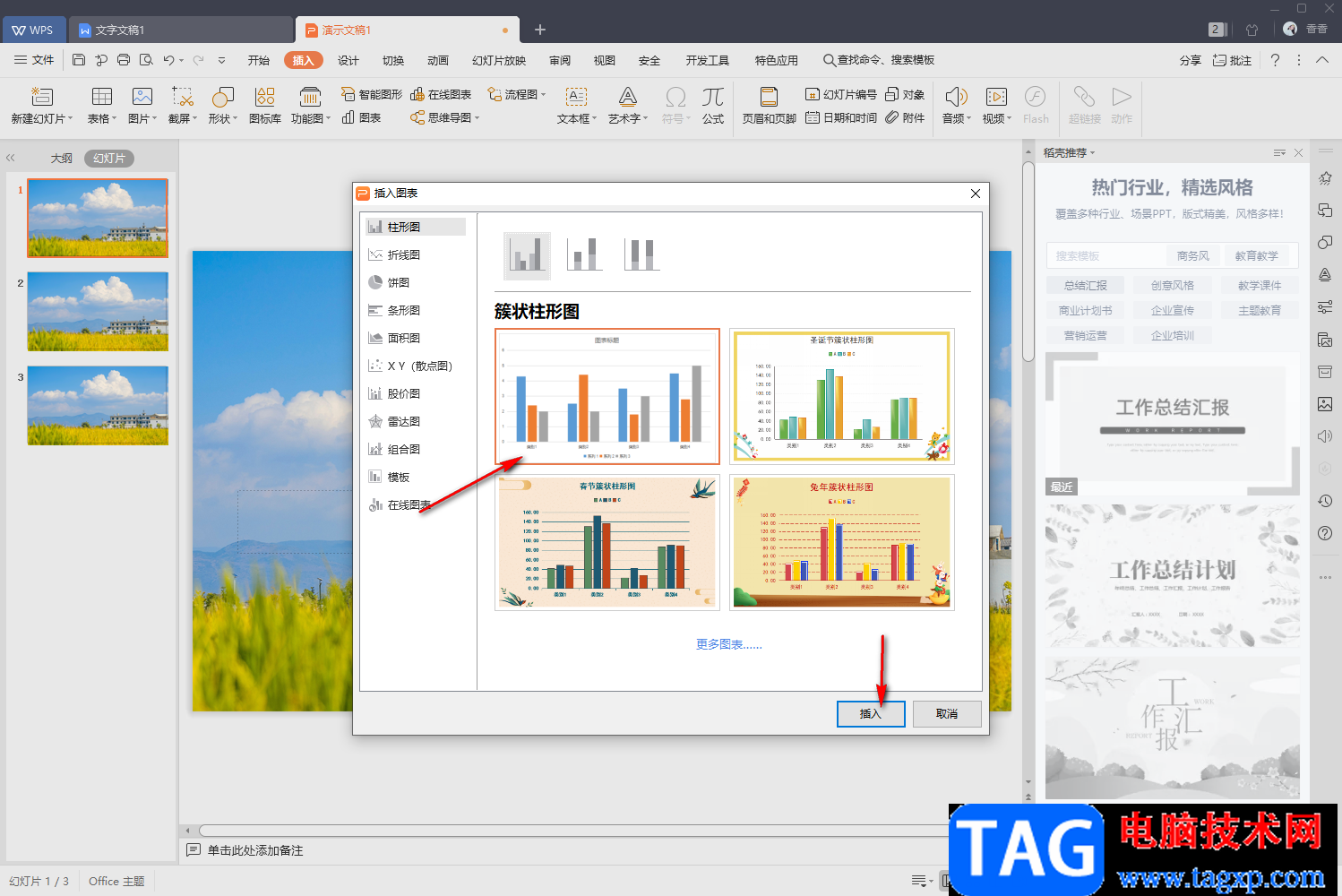Click the 插入 button in dialog
The image size is (1342, 896).
pyautogui.click(x=871, y=714)
